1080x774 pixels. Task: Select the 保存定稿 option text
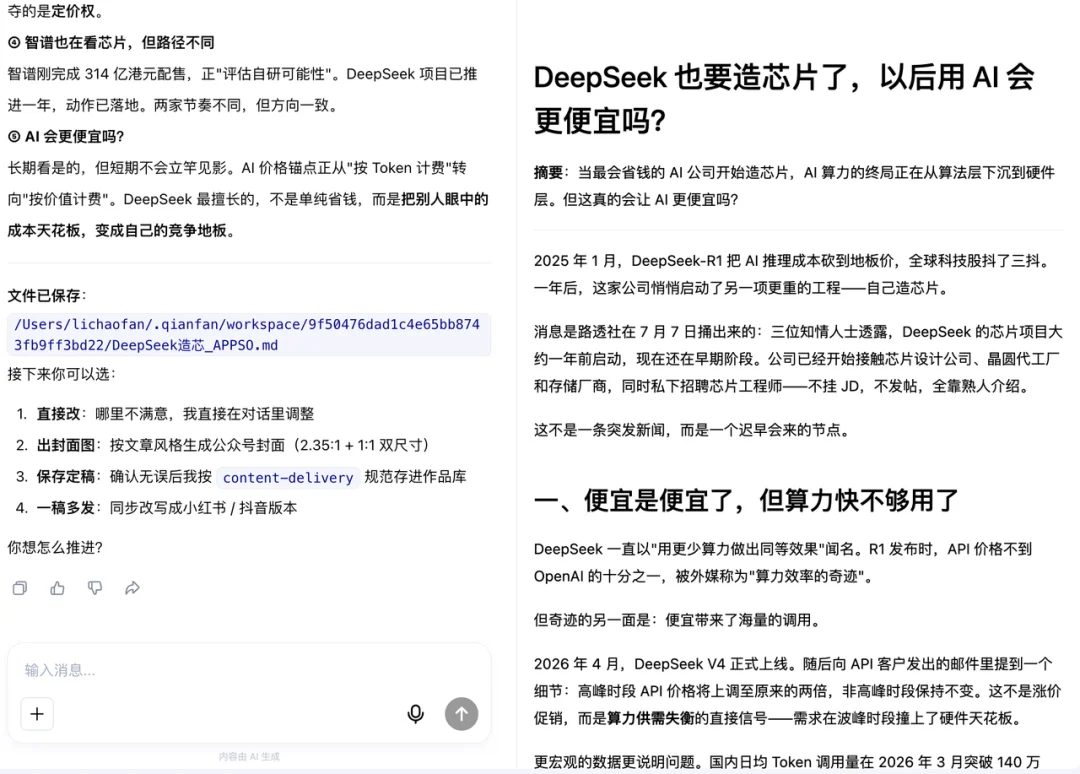[x=65, y=477]
